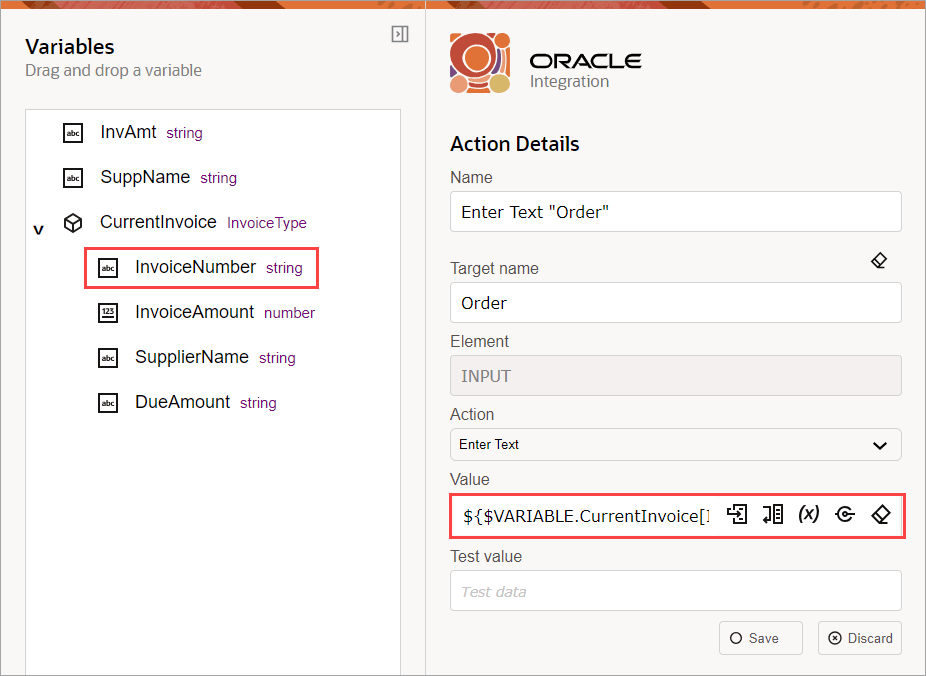Click the insert variable icon beside the Value field
Screen dimensions: 926x676
tap(737, 514)
